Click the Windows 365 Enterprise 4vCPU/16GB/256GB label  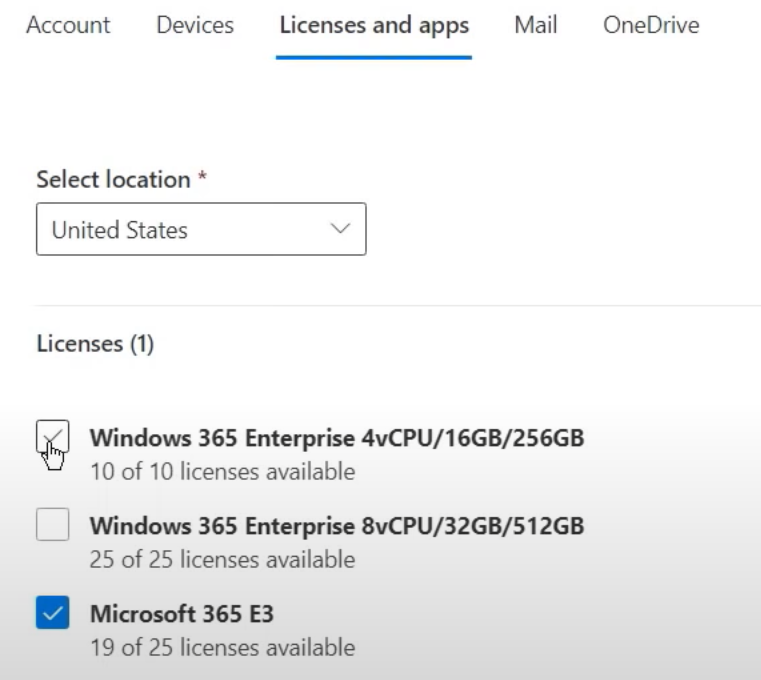coord(337,438)
